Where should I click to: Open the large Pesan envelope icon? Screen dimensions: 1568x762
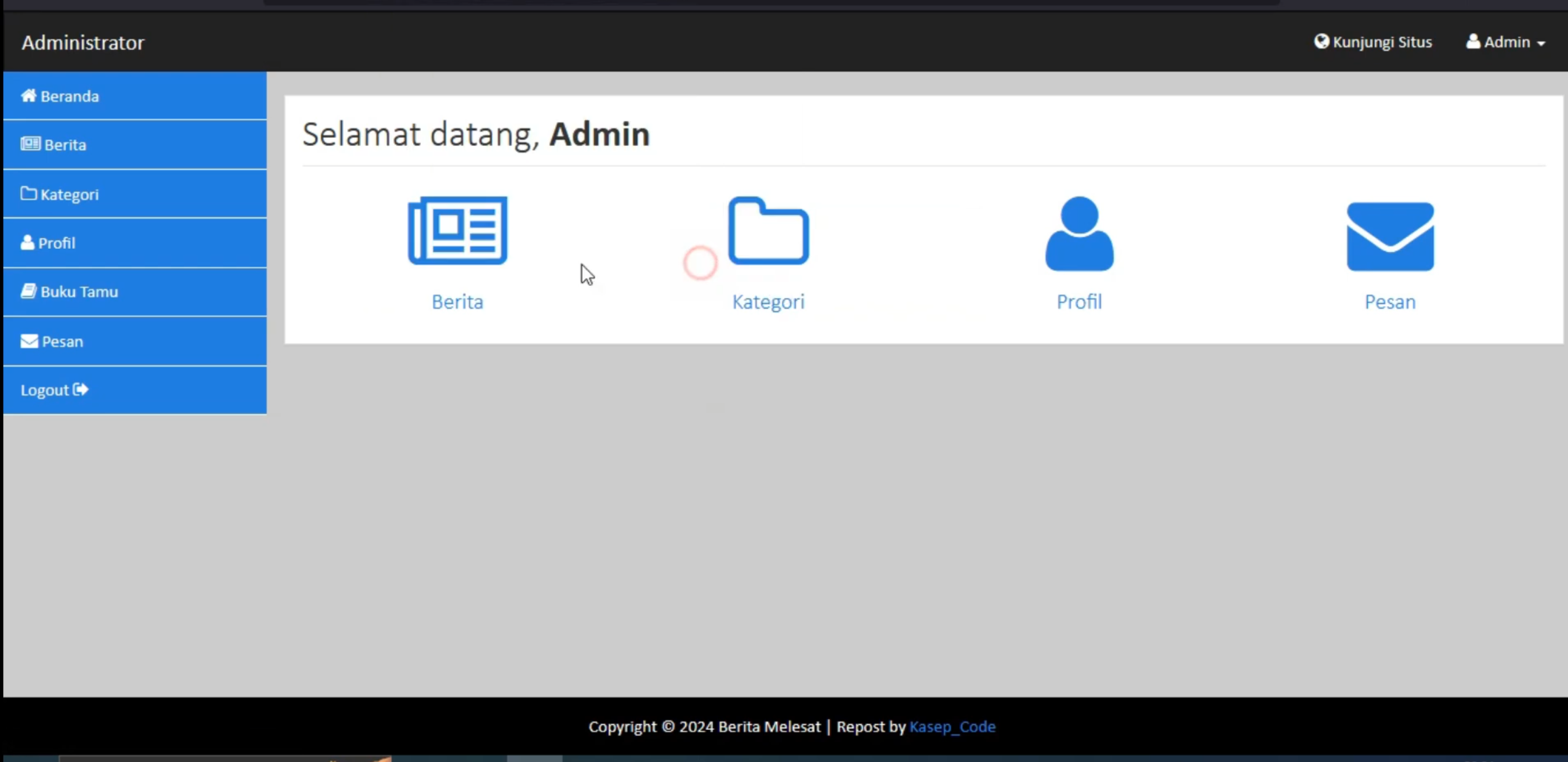tap(1390, 237)
